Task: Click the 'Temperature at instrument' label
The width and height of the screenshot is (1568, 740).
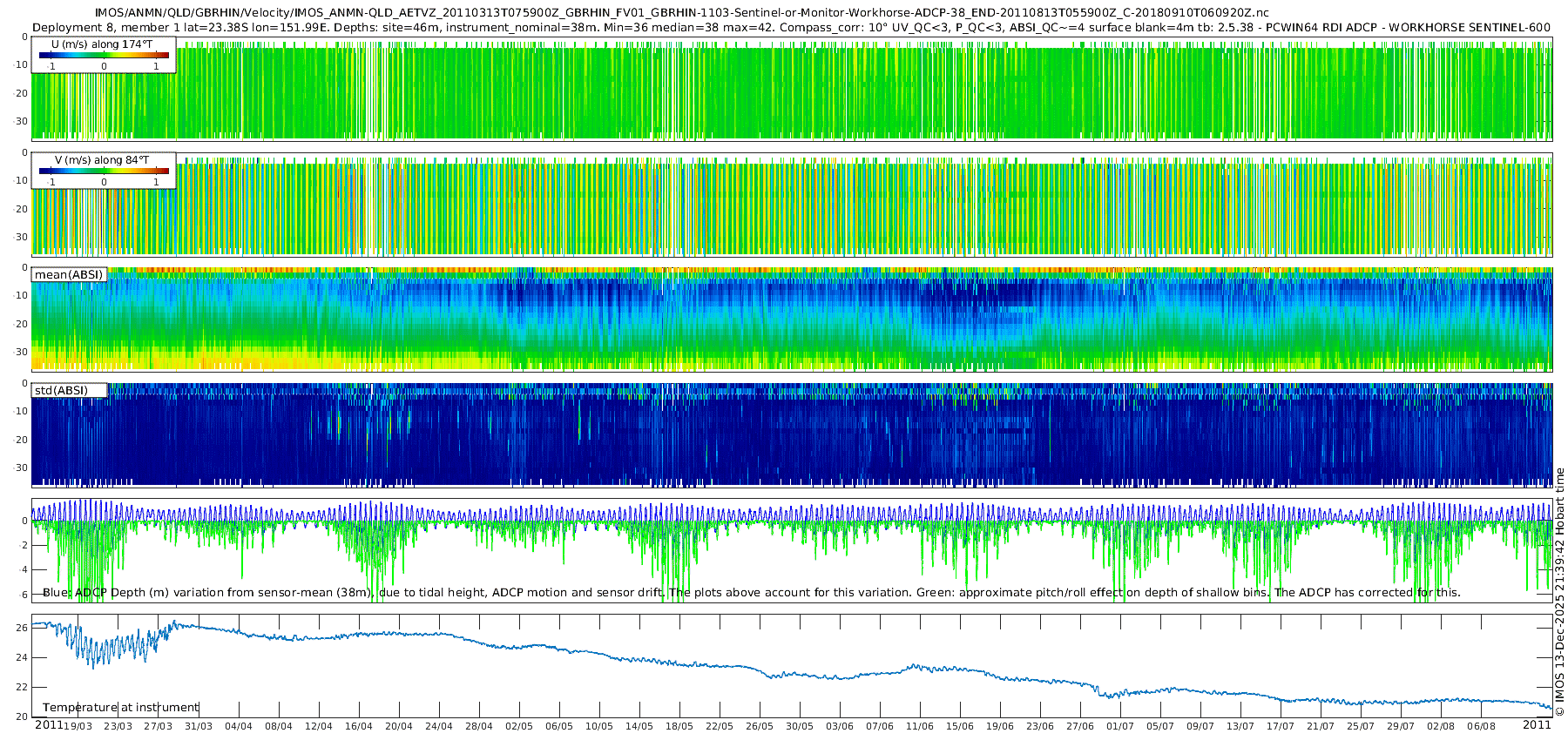Action: [121, 707]
